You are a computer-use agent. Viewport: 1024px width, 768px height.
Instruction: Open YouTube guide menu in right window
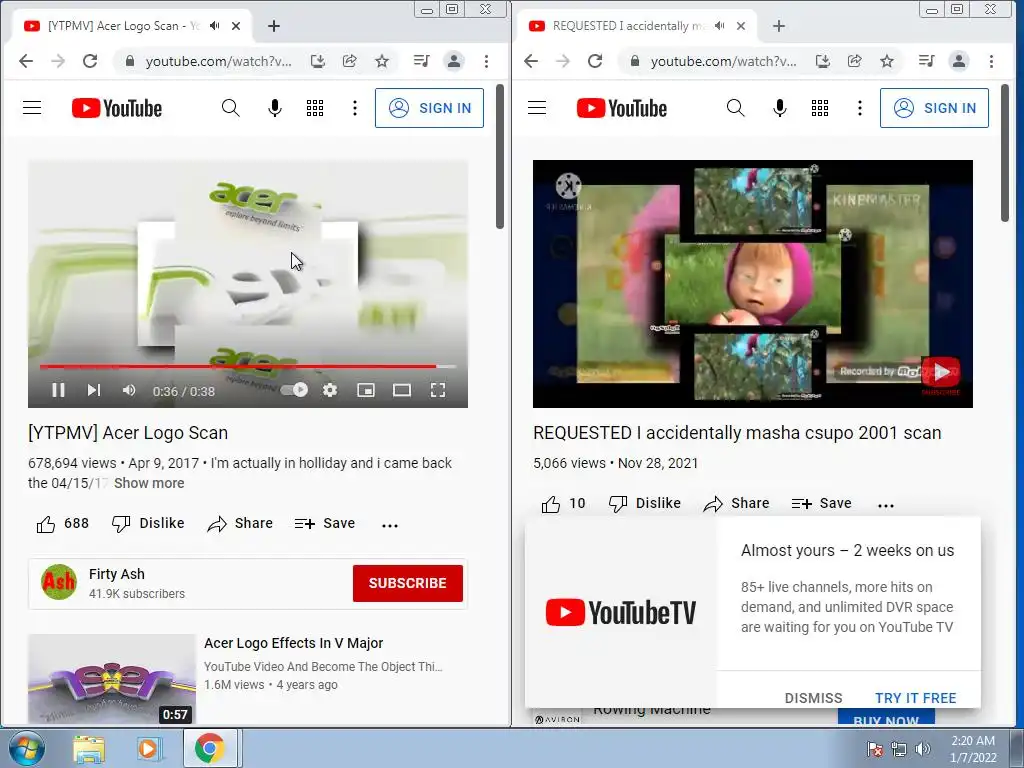(x=537, y=108)
